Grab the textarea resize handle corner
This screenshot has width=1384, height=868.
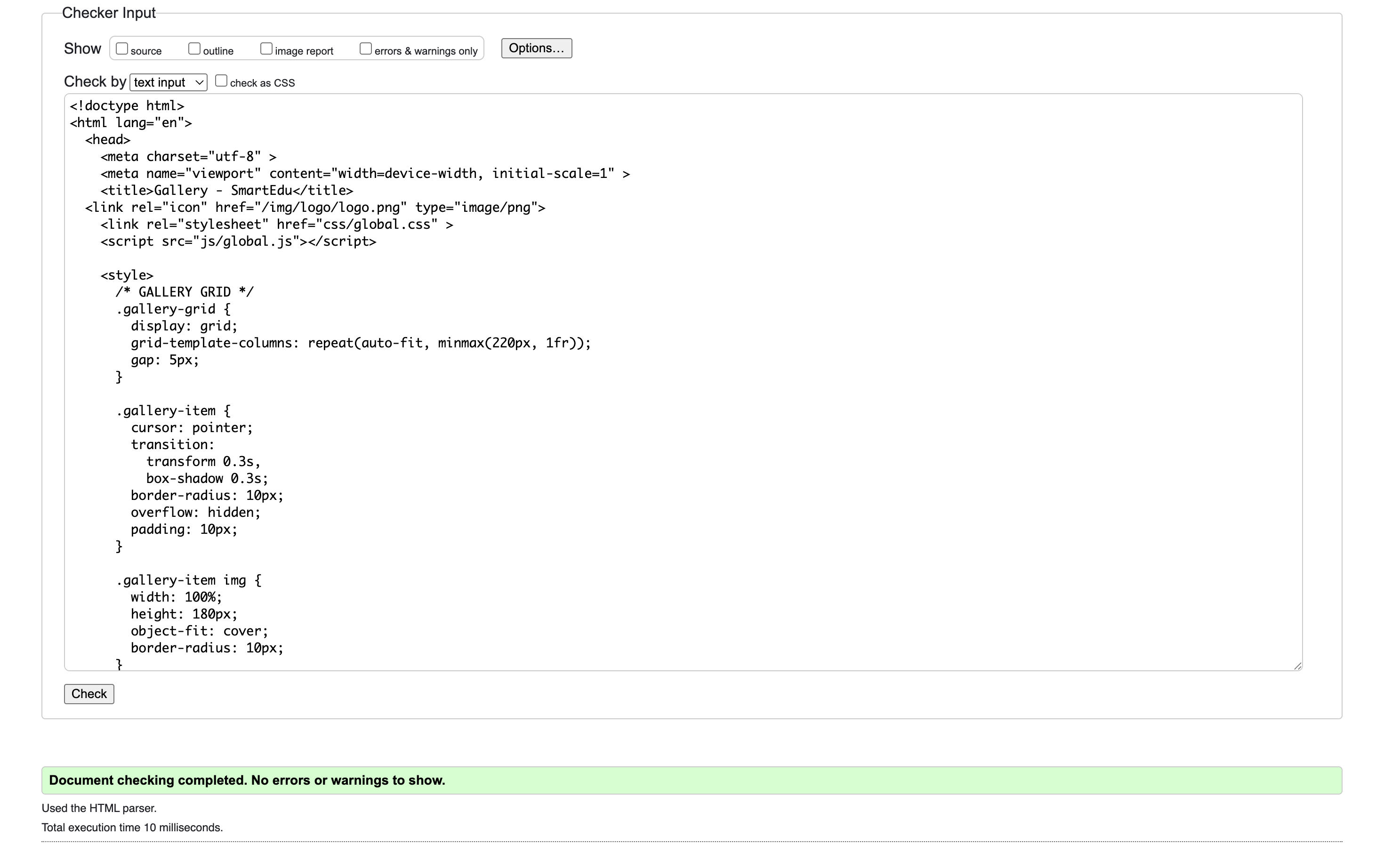tap(1297, 665)
